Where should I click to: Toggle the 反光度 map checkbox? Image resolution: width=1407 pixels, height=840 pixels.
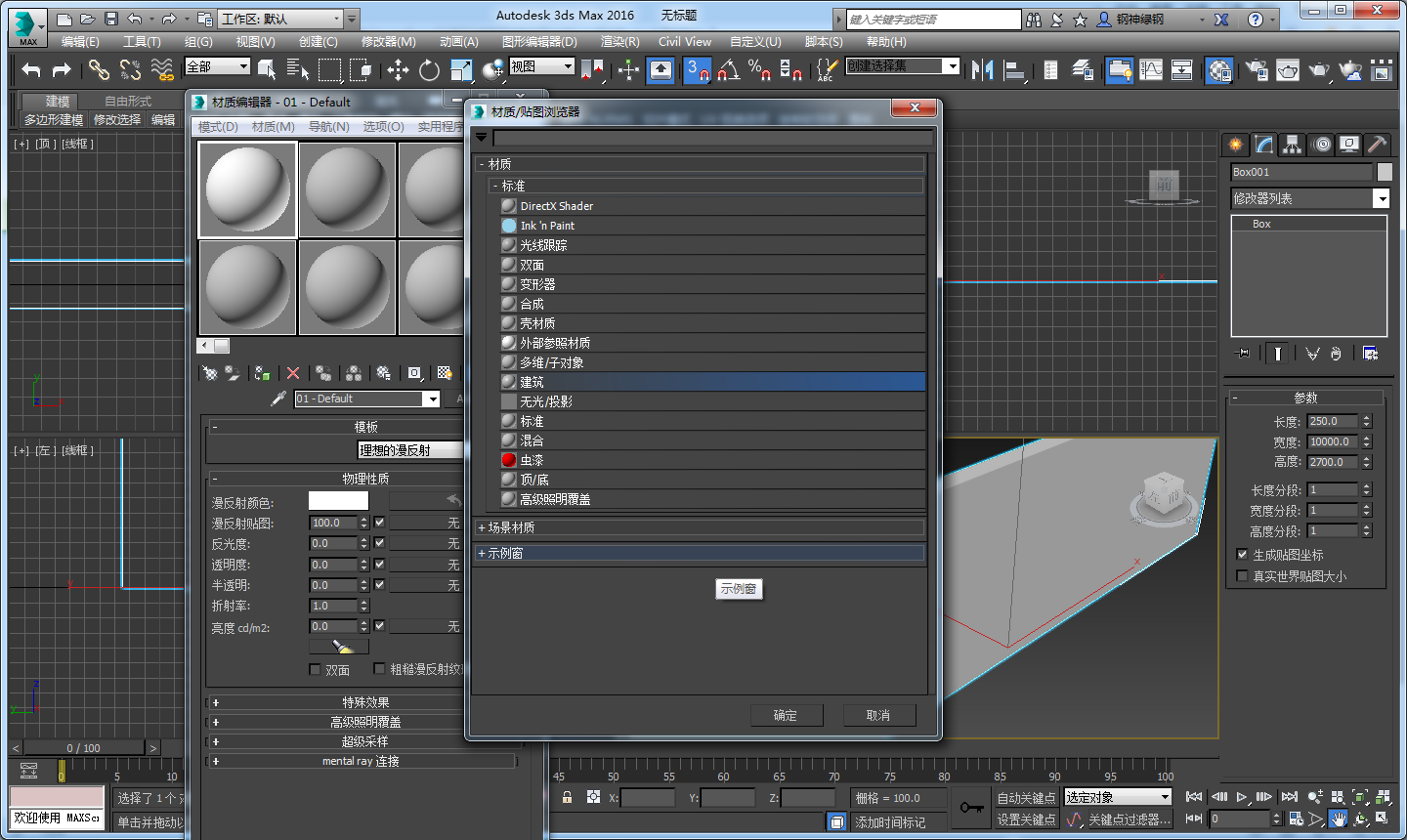pyautogui.click(x=379, y=543)
